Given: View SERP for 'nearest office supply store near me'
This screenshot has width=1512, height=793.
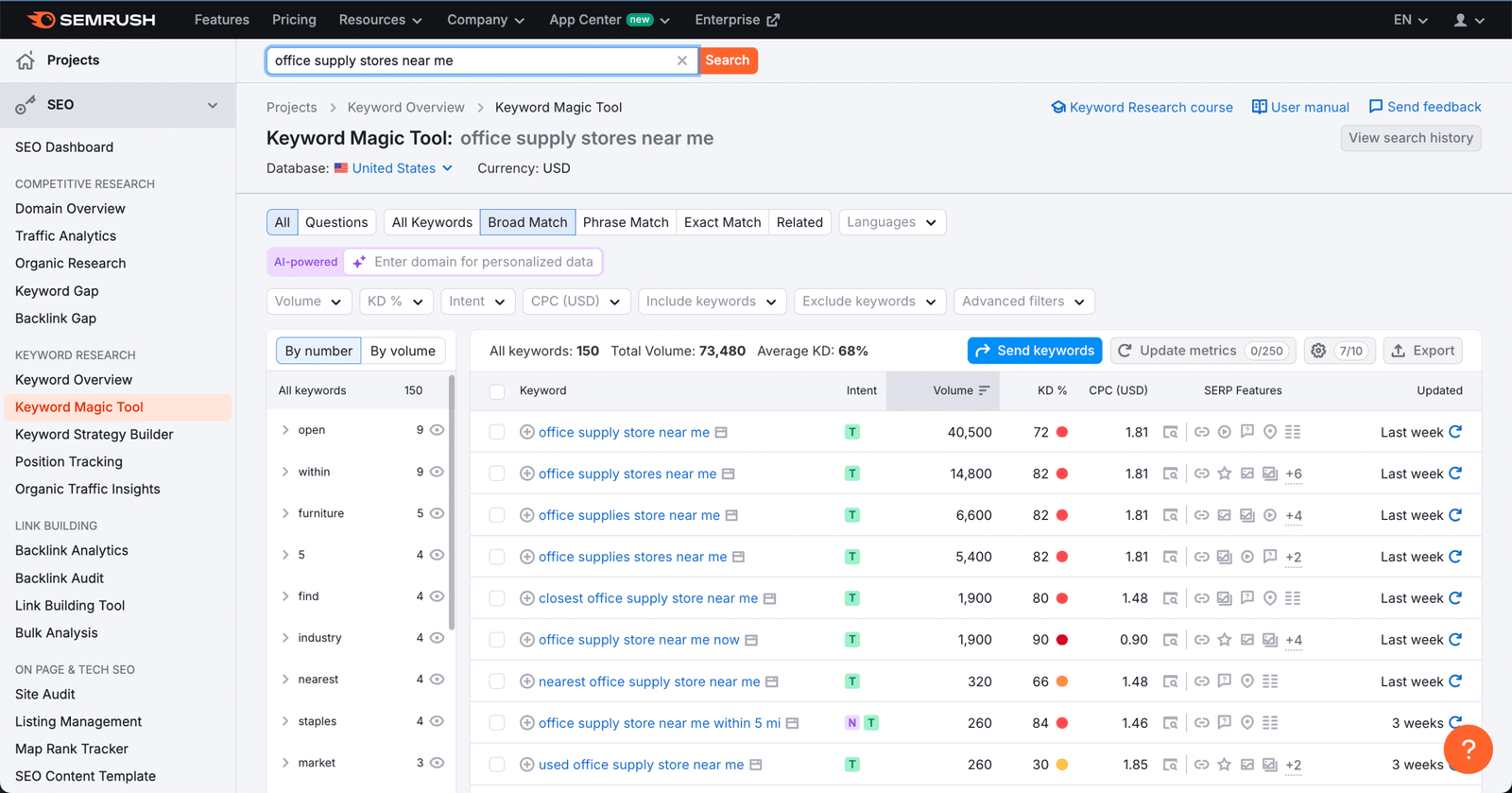Looking at the screenshot, I should 1171,681.
